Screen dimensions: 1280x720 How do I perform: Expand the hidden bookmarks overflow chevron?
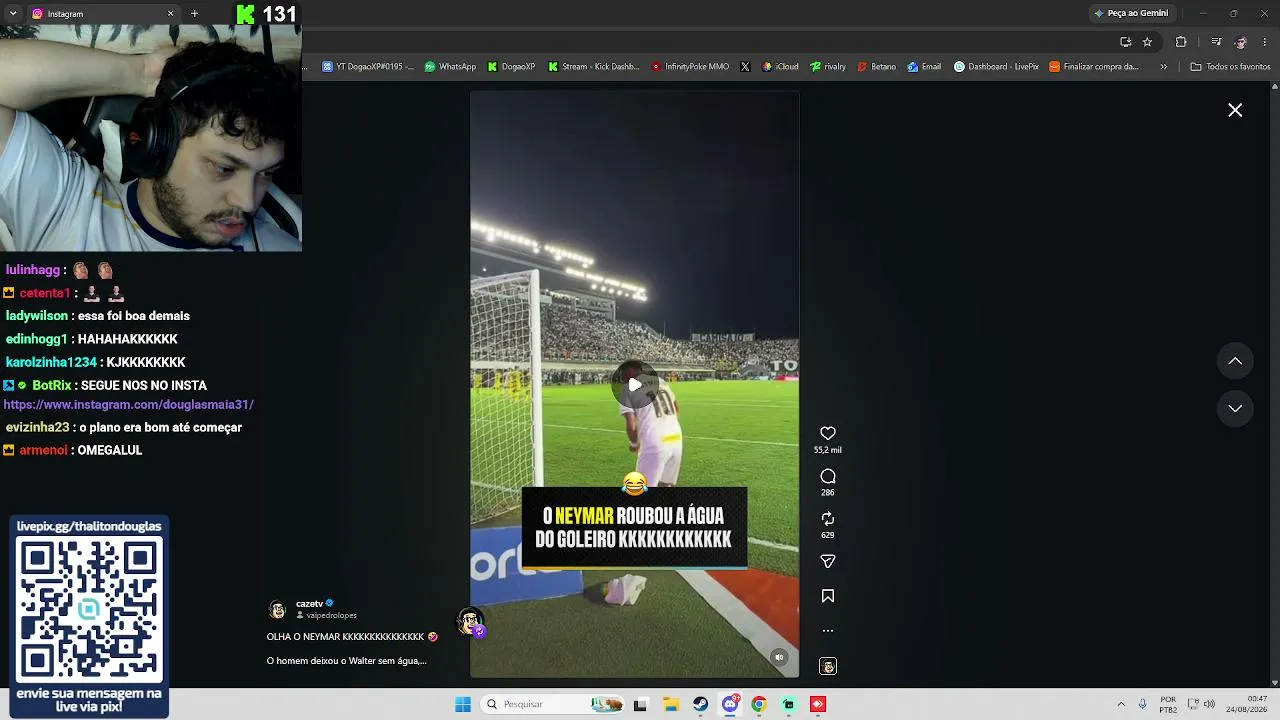pyautogui.click(x=1163, y=67)
